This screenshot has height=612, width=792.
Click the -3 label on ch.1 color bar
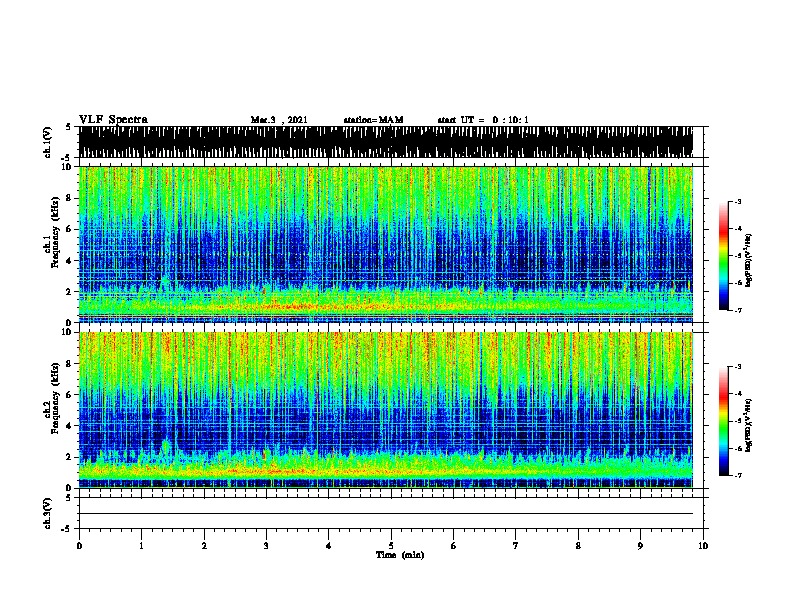[x=737, y=202]
